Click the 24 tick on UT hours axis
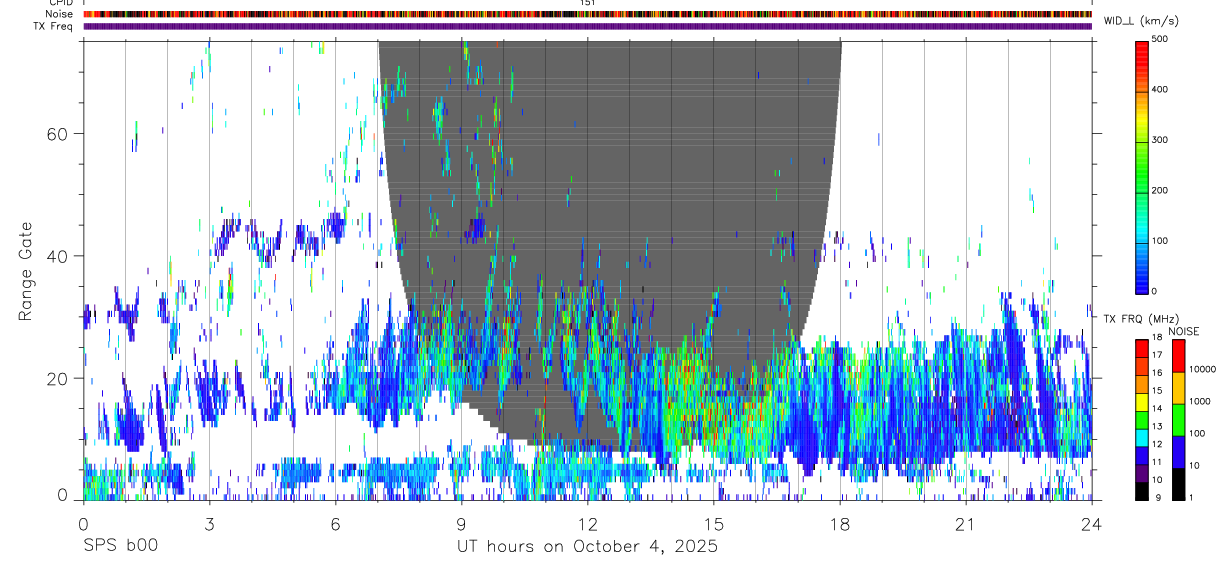The height and width of the screenshot is (567, 1228). pos(1091,523)
